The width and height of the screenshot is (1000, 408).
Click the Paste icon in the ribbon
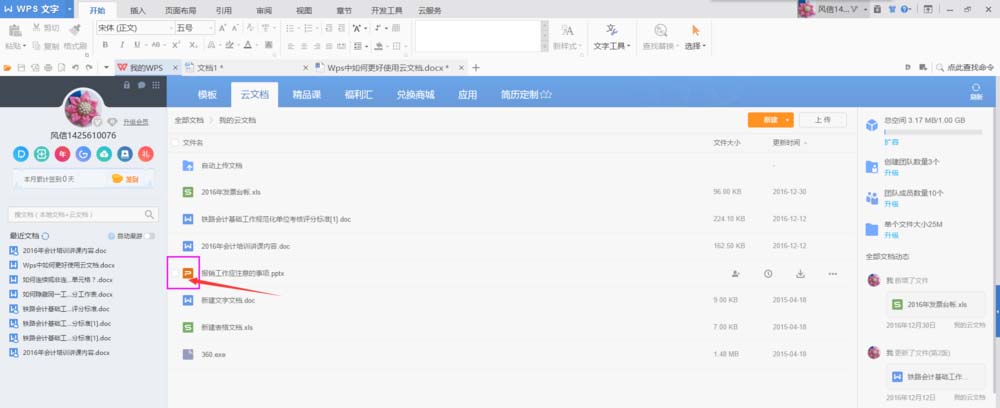coord(15,30)
